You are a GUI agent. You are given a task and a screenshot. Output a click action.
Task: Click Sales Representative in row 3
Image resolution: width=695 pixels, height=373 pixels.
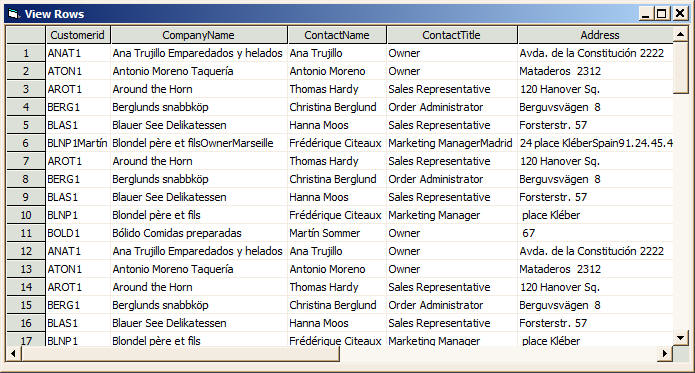tap(452, 89)
